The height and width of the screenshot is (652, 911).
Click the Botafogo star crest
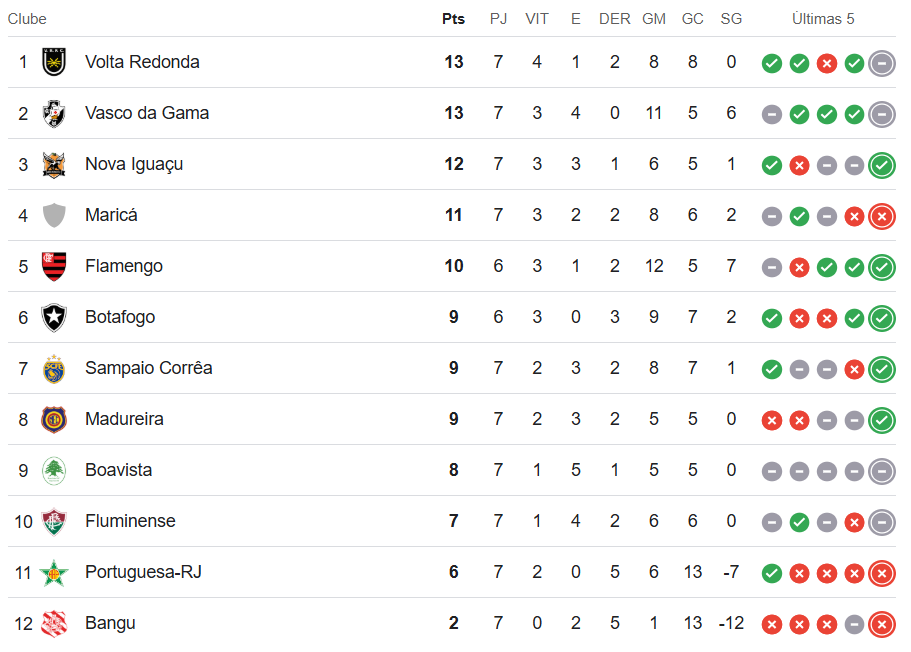pyautogui.click(x=54, y=317)
